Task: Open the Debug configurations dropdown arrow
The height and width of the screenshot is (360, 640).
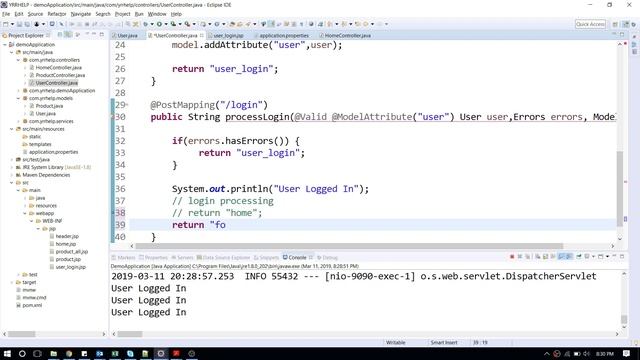Action: (x=151, y=24)
